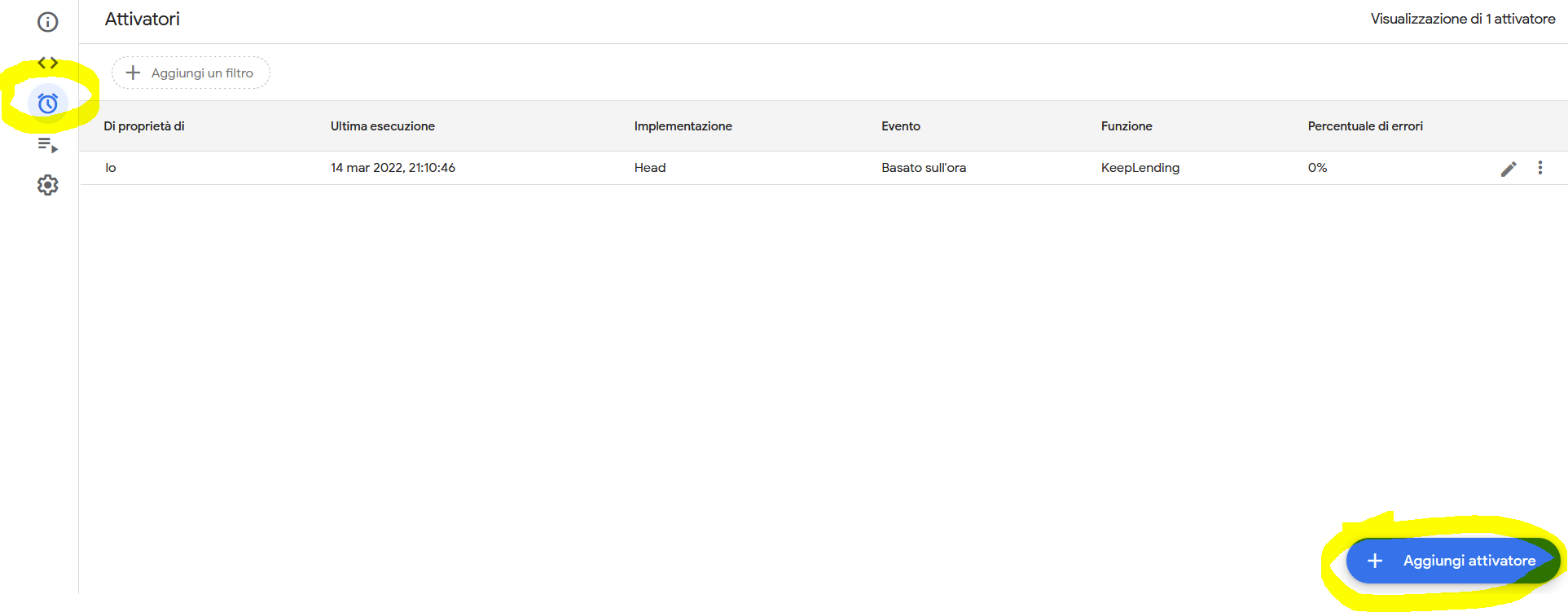
Task: Click the date 14 mar 2022, 21:10:46
Action: (393, 168)
